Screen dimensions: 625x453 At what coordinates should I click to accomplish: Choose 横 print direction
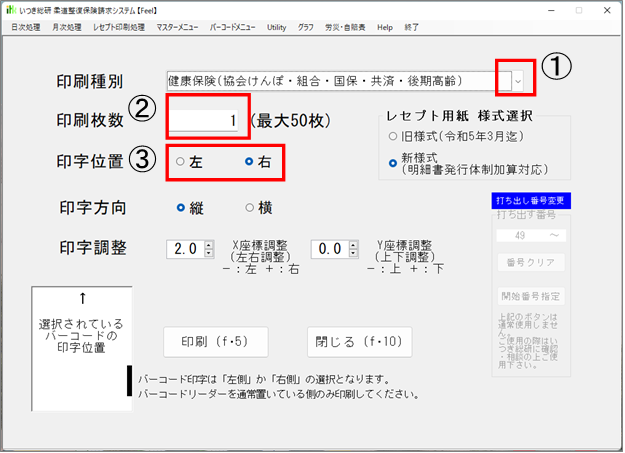(x=250, y=208)
